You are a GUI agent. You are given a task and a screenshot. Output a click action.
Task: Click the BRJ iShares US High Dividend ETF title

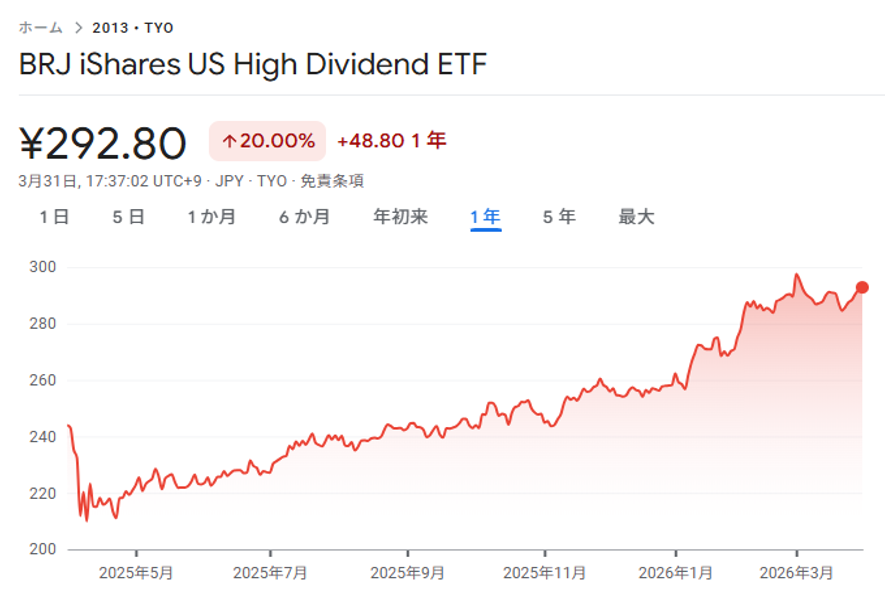pyautogui.click(x=253, y=66)
